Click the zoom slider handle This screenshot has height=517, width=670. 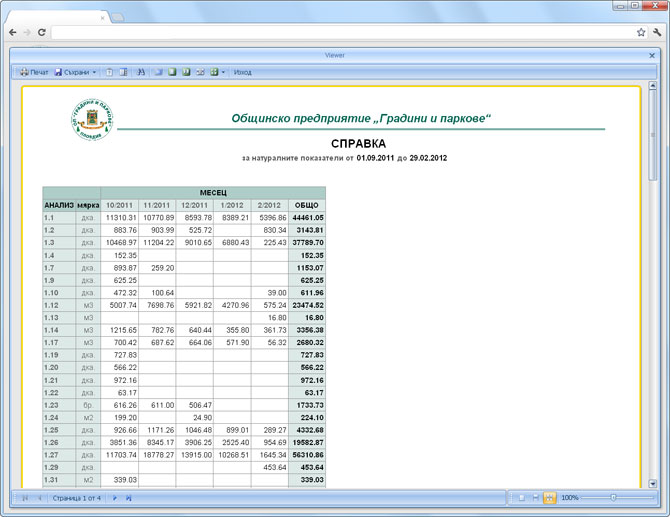coord(614,498)
